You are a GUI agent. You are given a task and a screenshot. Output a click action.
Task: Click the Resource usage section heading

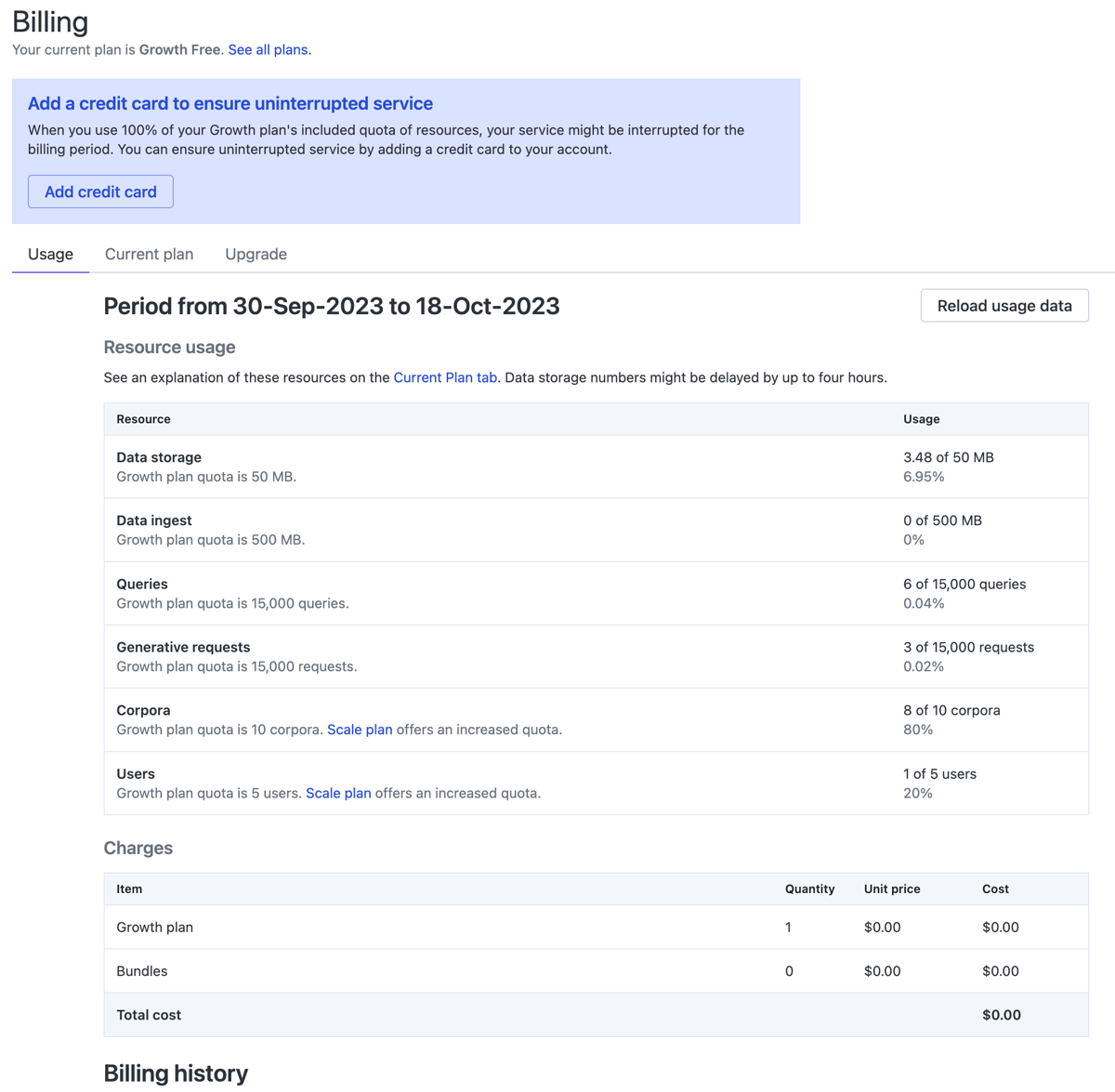pos(169,347)
